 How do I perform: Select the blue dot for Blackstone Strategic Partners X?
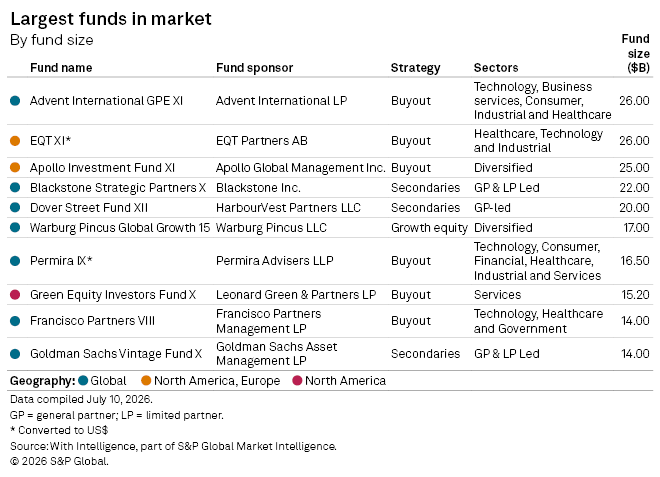tap(15, 187)
